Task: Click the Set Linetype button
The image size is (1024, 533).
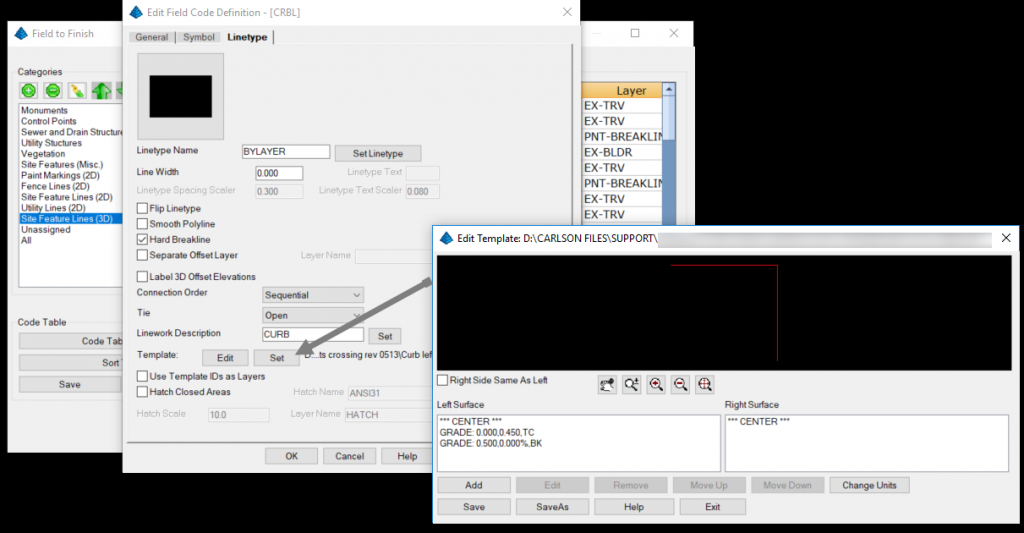Action: [x=377, y=153]
